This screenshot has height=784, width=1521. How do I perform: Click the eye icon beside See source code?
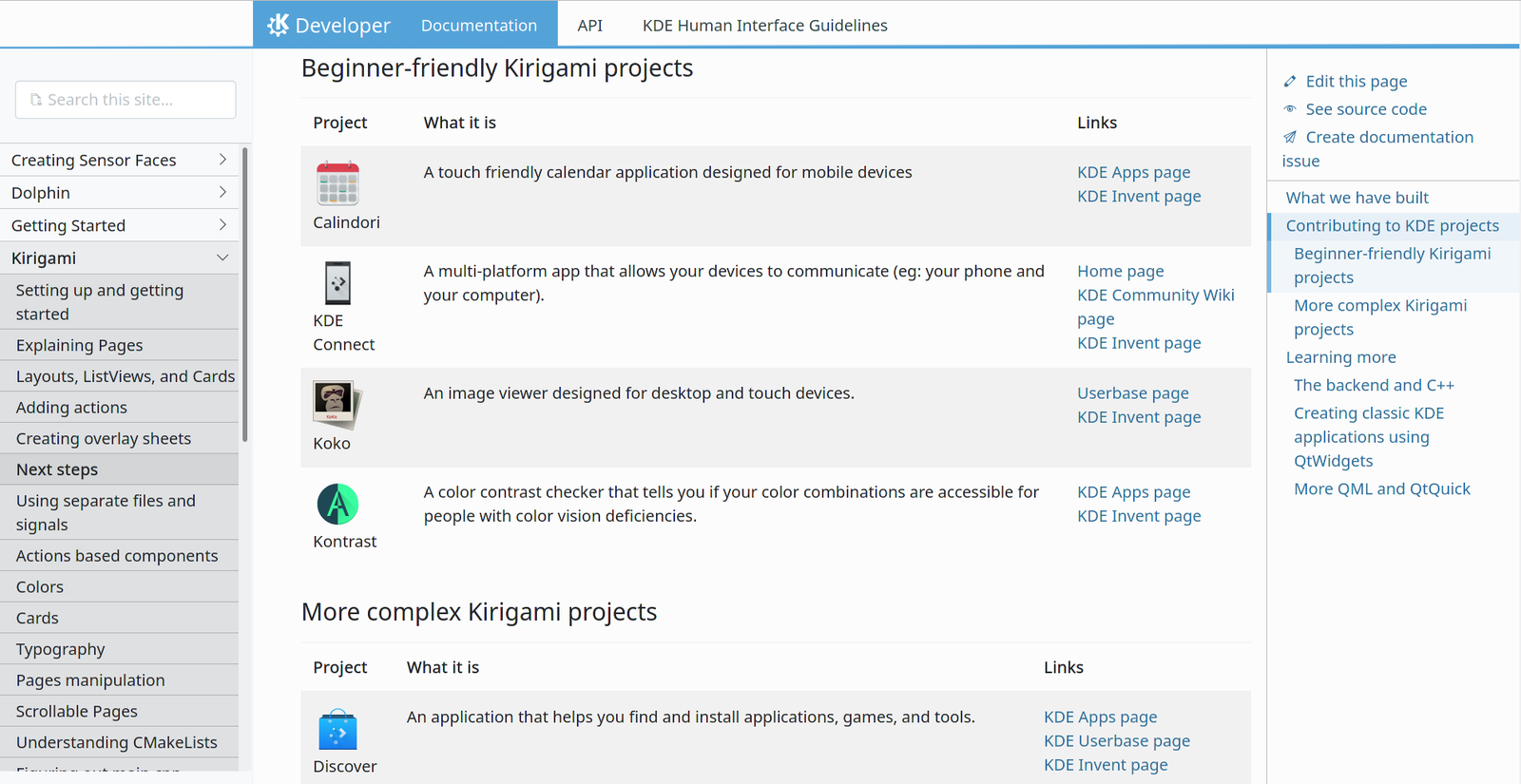coord(1290,109)
